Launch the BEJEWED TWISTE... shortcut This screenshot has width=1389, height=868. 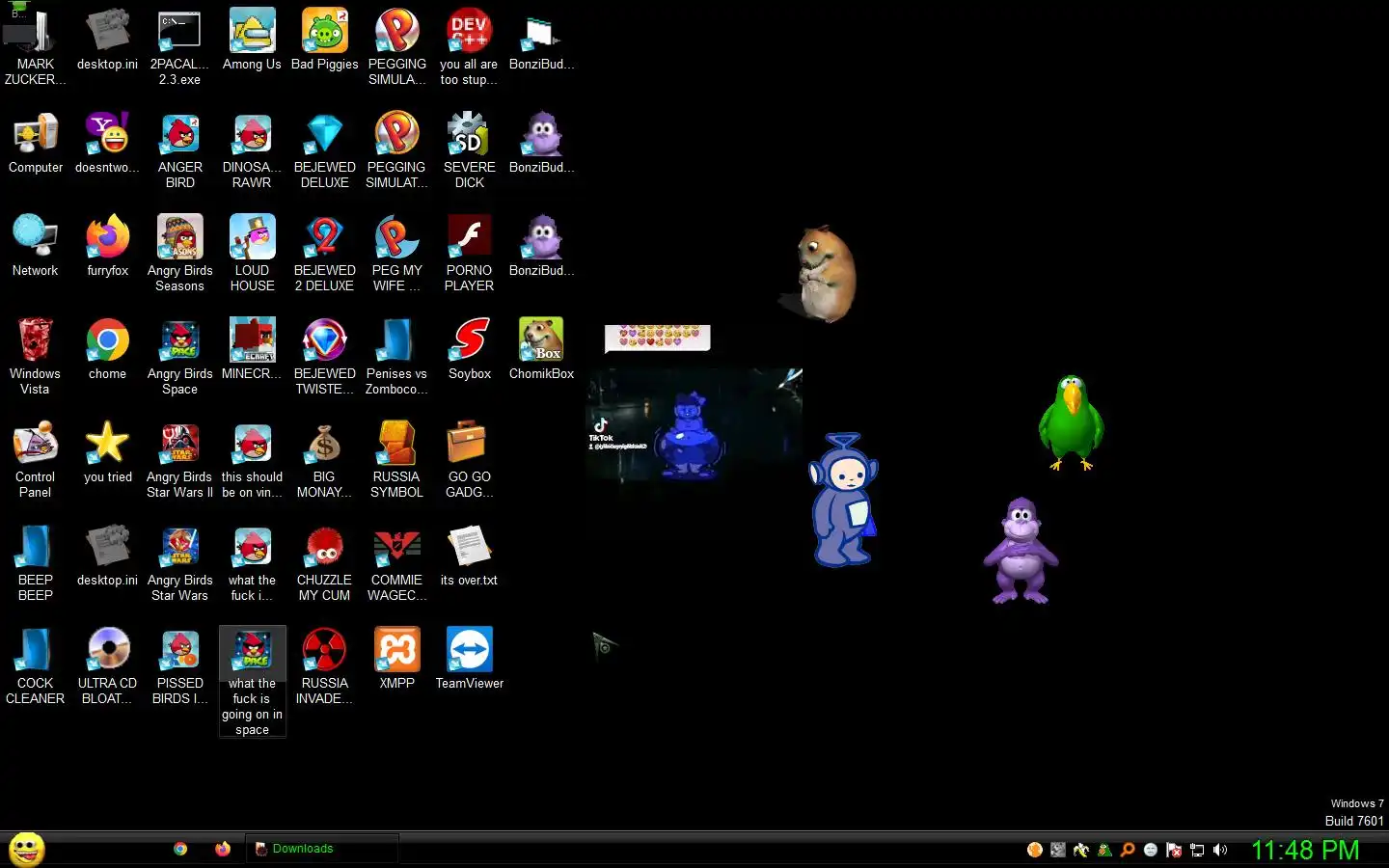pyautogui.click(x=324, y=357)
